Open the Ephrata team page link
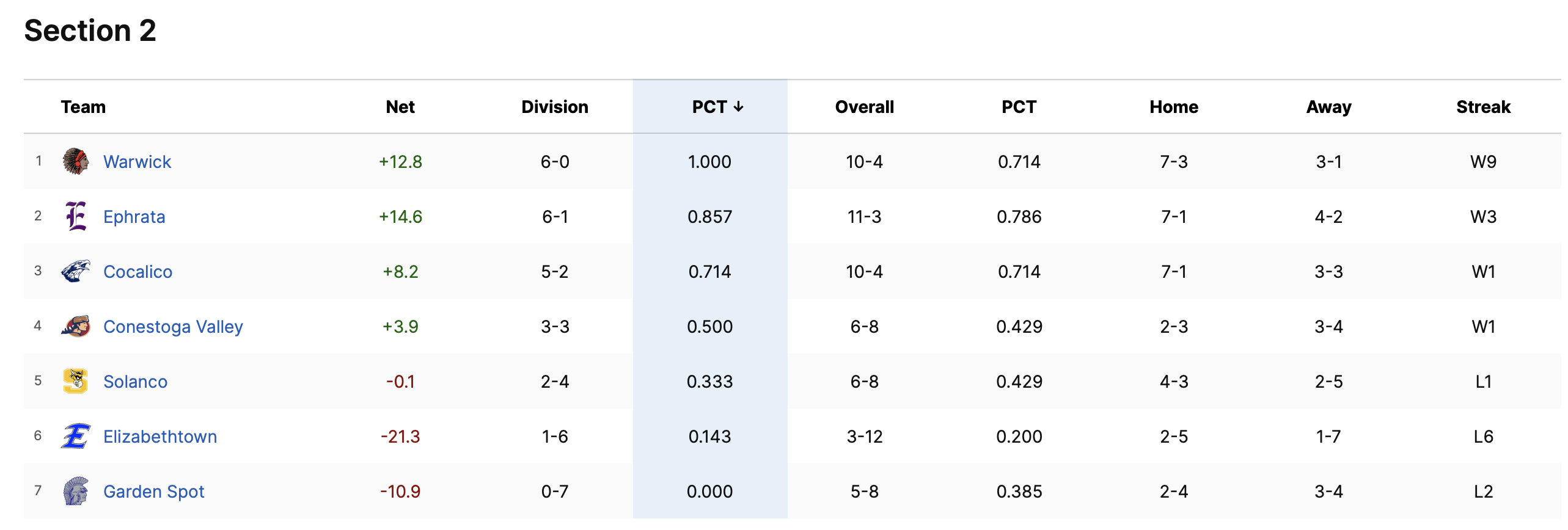This screenshot has width=1568, height=530. 134,217
